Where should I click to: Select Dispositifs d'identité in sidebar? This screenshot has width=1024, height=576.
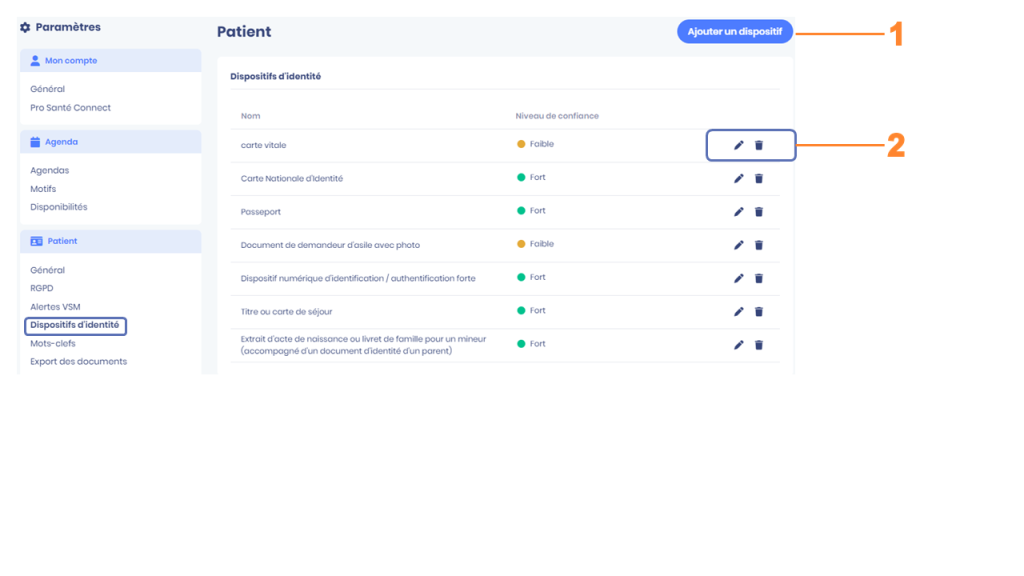click(75, 325)
